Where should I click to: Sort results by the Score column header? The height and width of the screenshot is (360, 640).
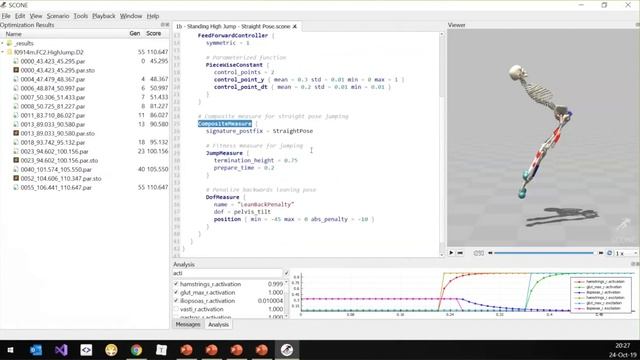click(154, 33)
